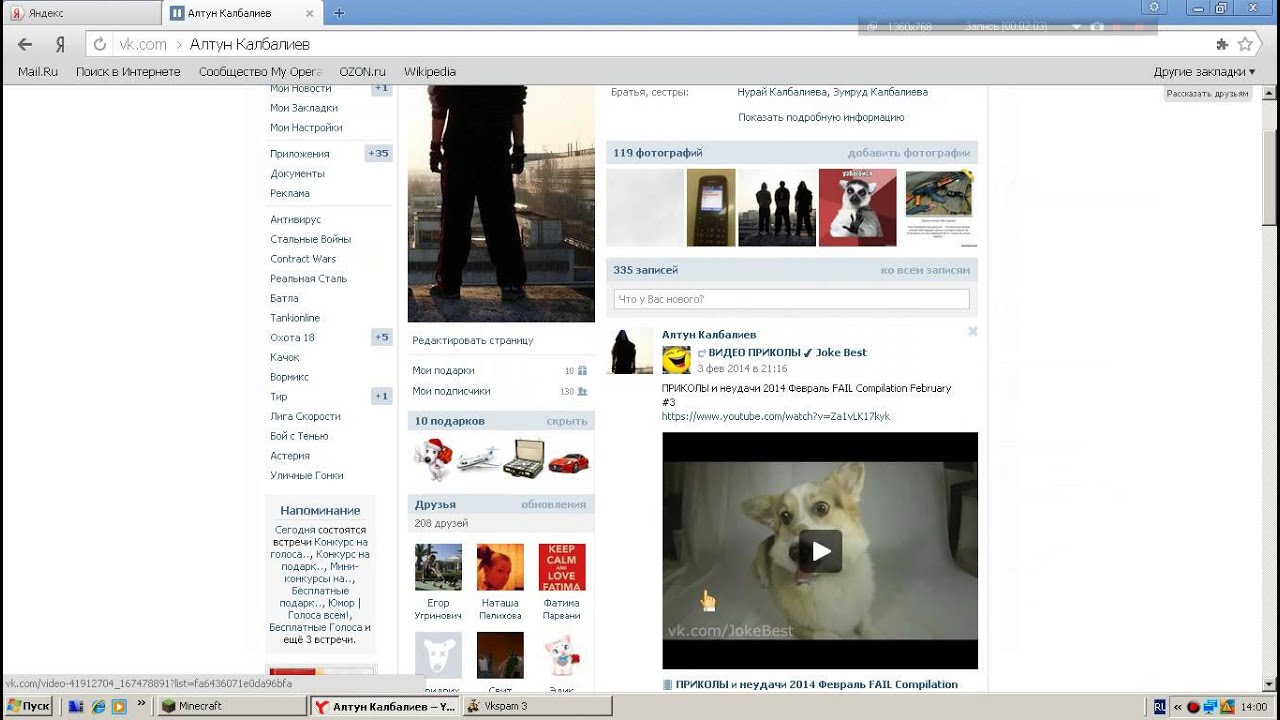
Task: Click the ВИДЕО ПРИКОЛЫ smiley avatar
Action: coord(676,360)
